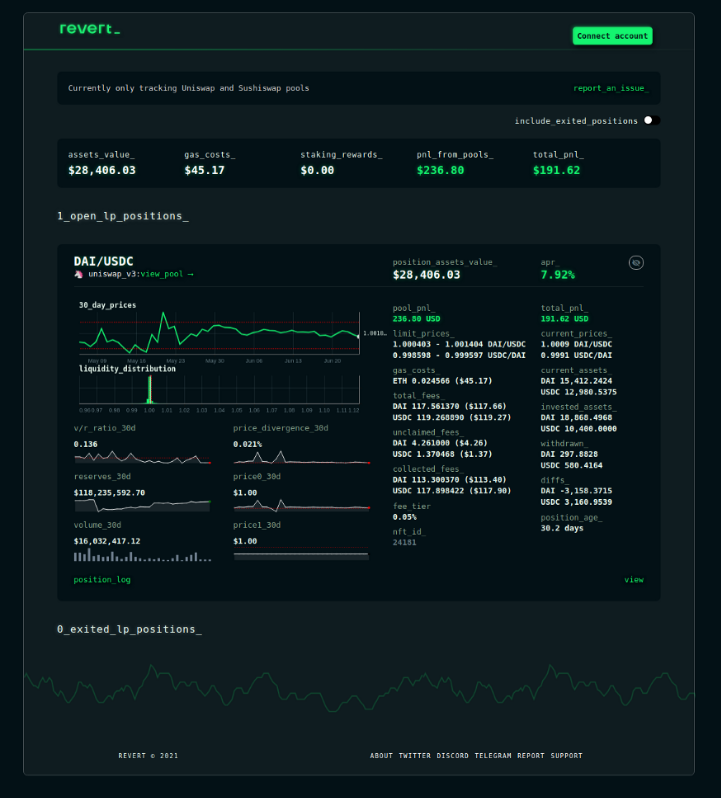Click the gas_costs_ $45.17 value
Image resolution: width=721 pixels, height=798 pixels.
205,170
